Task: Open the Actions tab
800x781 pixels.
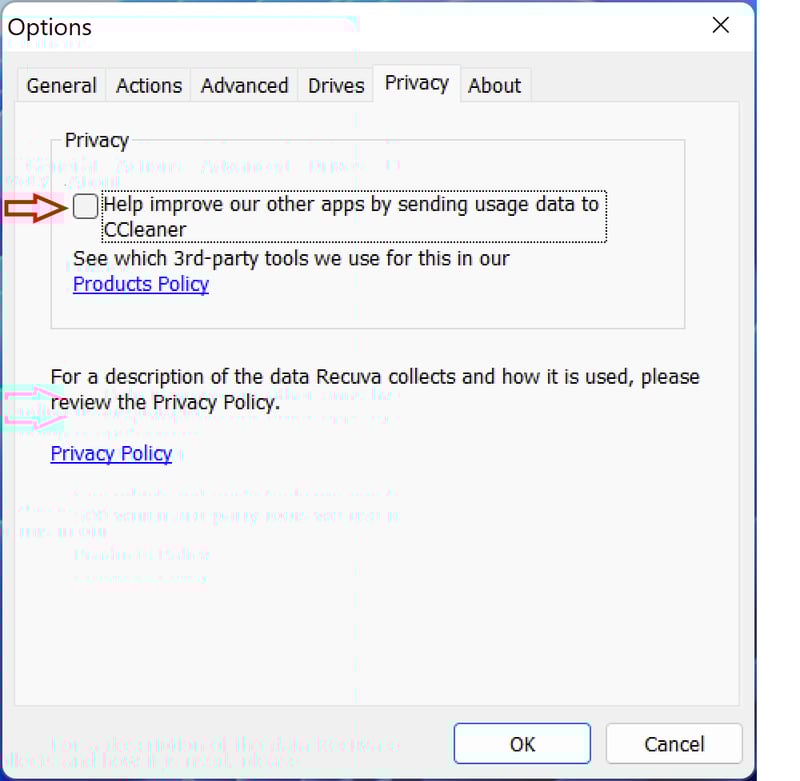Action: pos(149,85)
